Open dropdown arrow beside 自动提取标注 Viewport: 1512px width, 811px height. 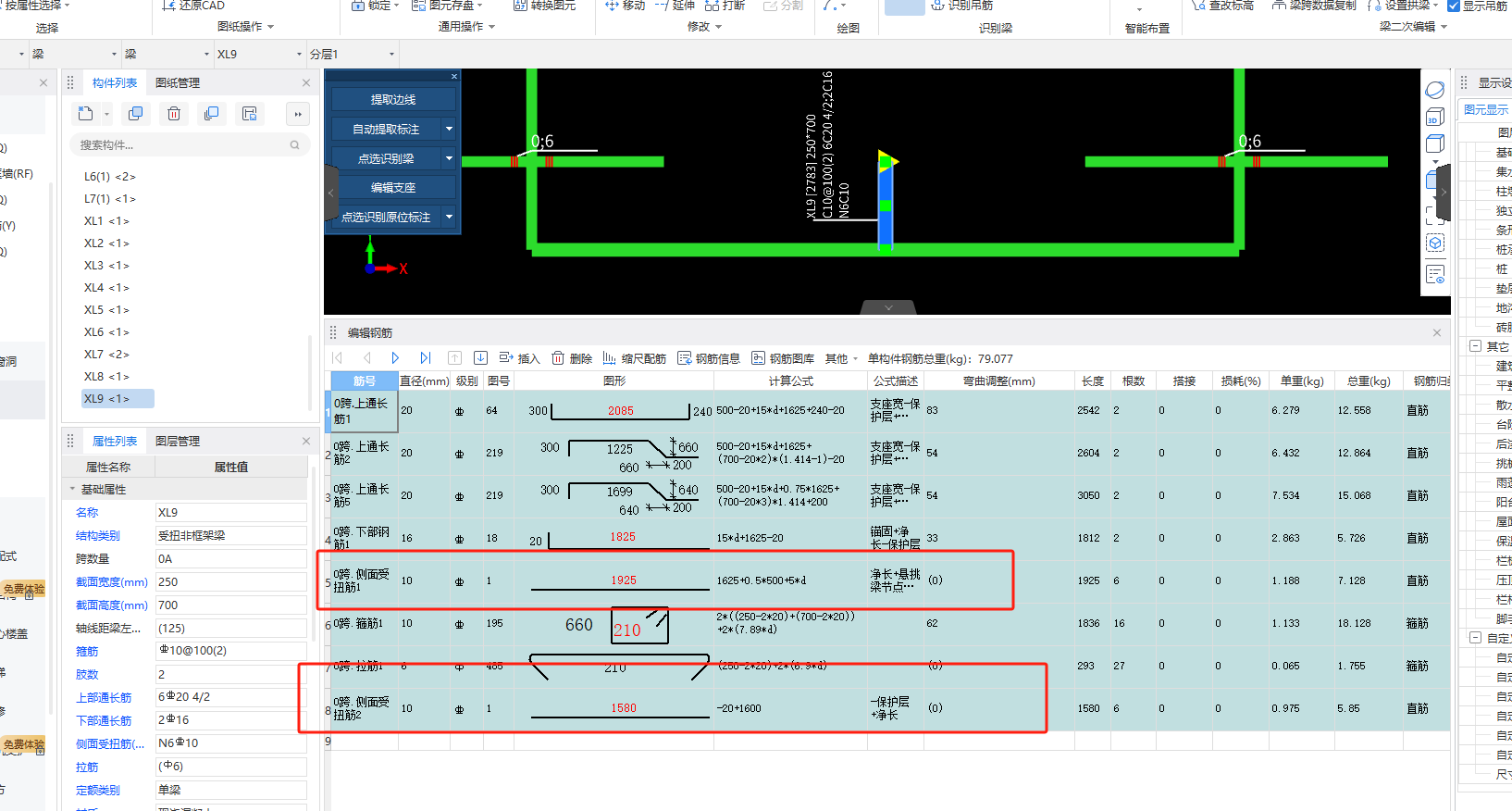tap(449, 129)
